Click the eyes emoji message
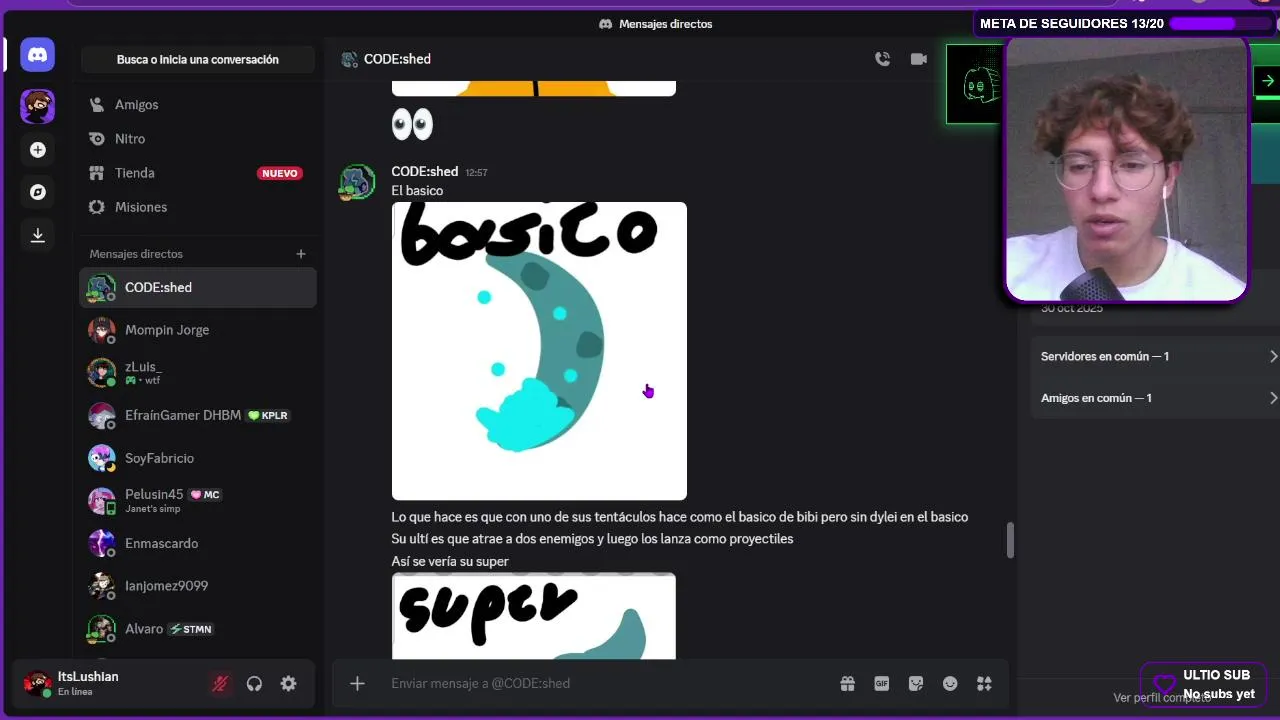Screen dimensions: 1280x720 (412, 124)
